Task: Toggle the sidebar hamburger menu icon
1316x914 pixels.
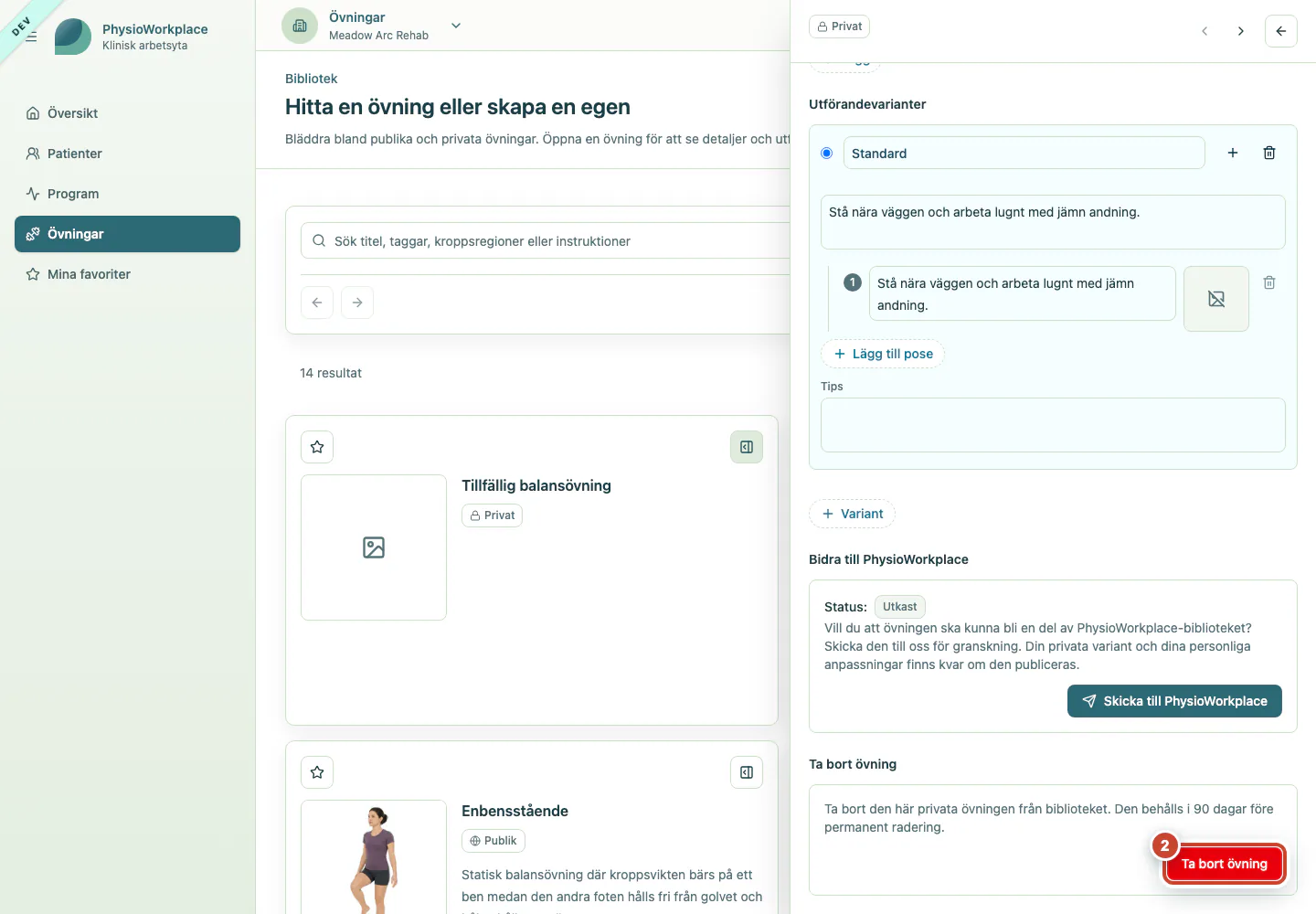Action: tap(31, 37)
